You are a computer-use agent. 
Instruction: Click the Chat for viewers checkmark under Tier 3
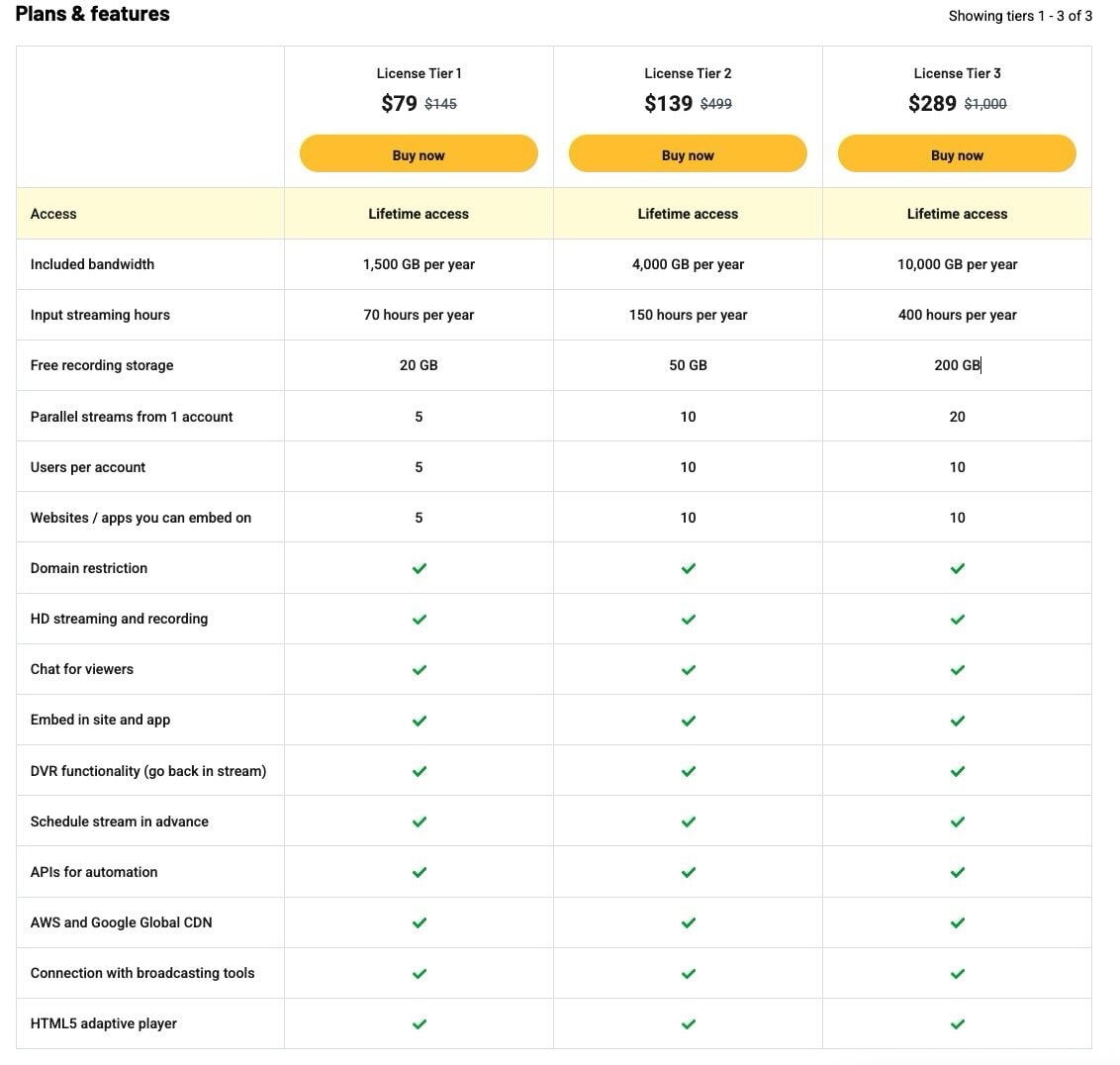tap(957, 669)
